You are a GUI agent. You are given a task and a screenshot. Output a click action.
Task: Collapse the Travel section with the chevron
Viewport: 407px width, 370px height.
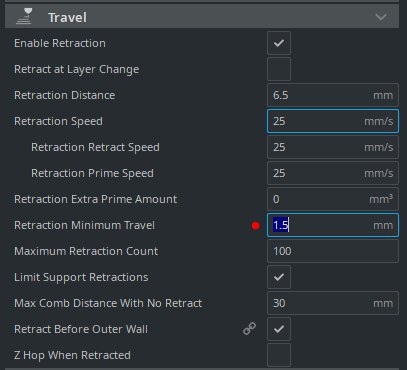point(381,17)
